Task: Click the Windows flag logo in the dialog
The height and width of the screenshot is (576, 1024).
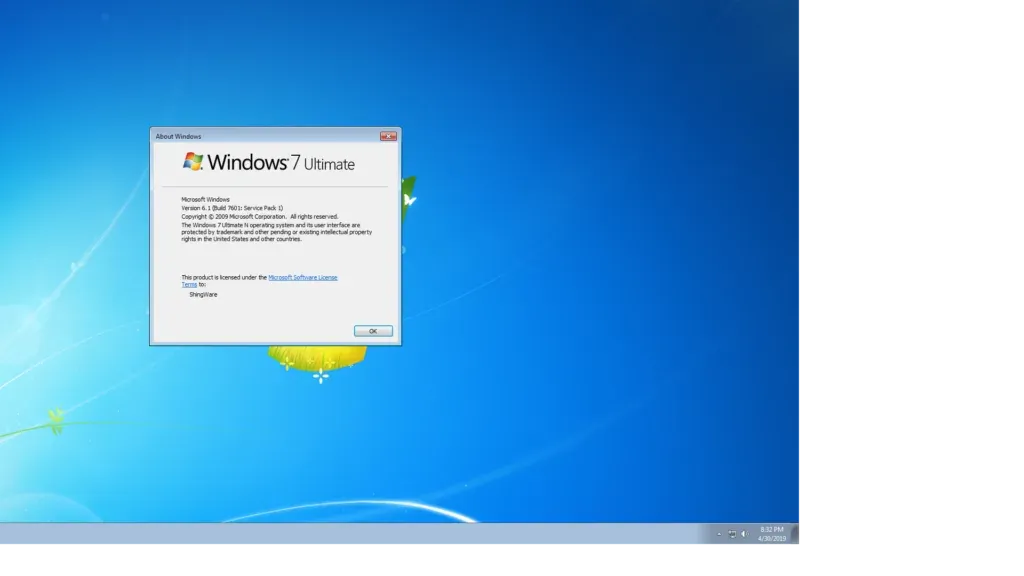Action: click(193, 161)
